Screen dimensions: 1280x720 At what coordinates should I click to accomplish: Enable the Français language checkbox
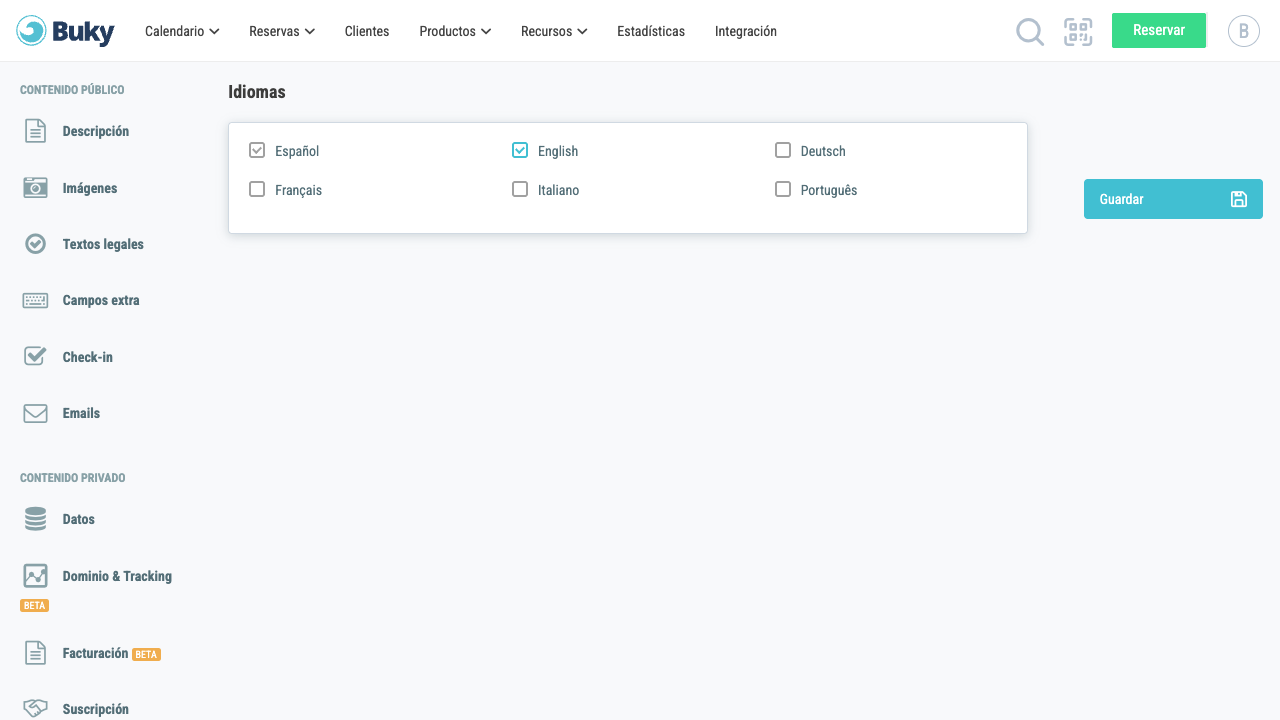[257, 189]
